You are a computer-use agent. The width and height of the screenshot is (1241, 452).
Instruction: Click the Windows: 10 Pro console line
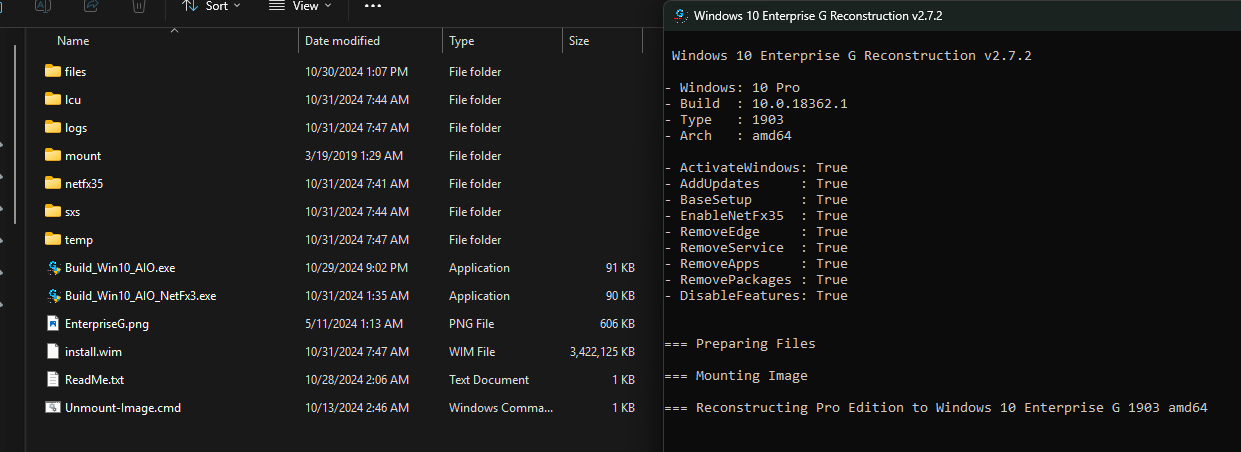point(732,88)
